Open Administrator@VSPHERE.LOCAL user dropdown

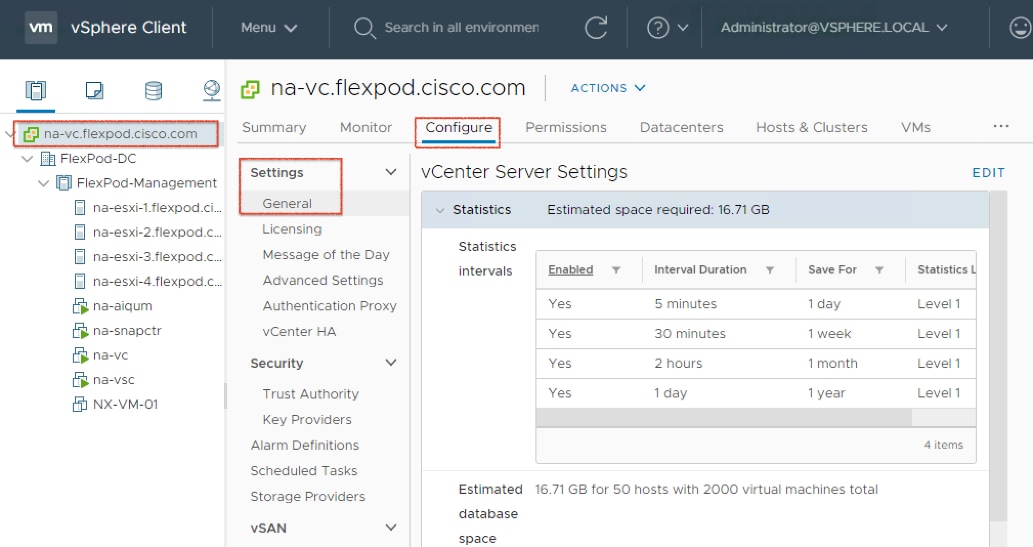(833, 28)
